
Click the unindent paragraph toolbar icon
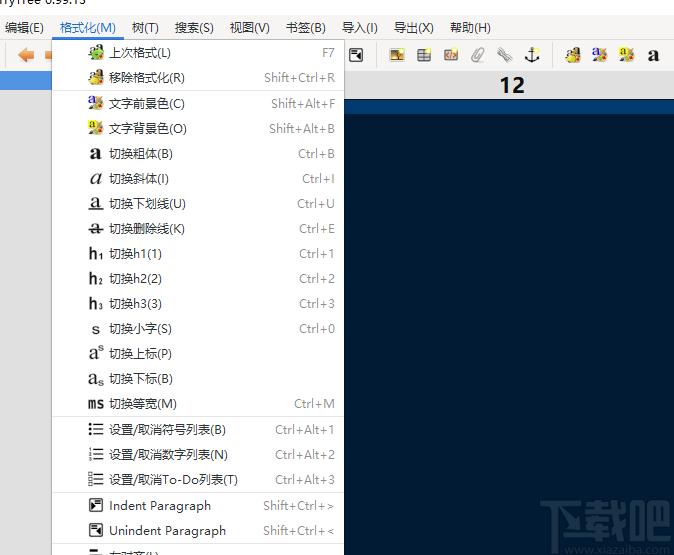[x=356, y=55]
